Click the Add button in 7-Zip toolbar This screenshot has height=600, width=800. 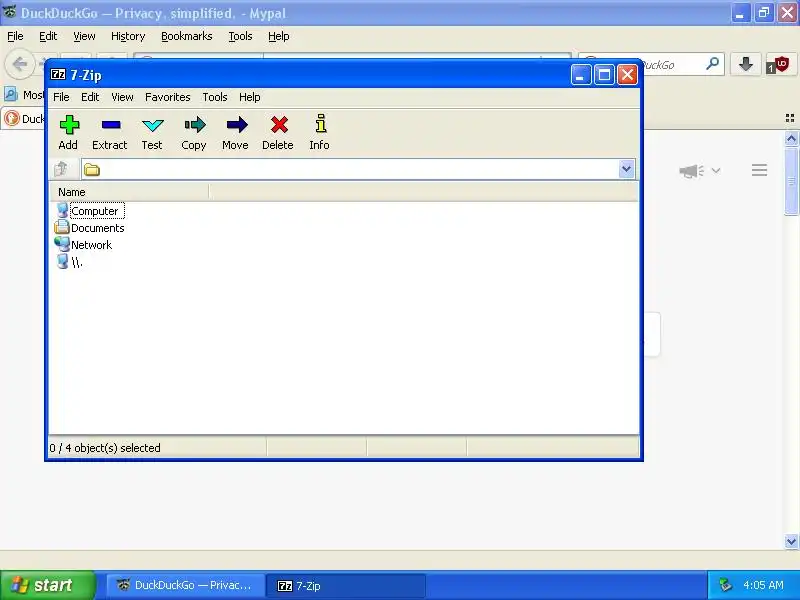click(x=68, y=132)
